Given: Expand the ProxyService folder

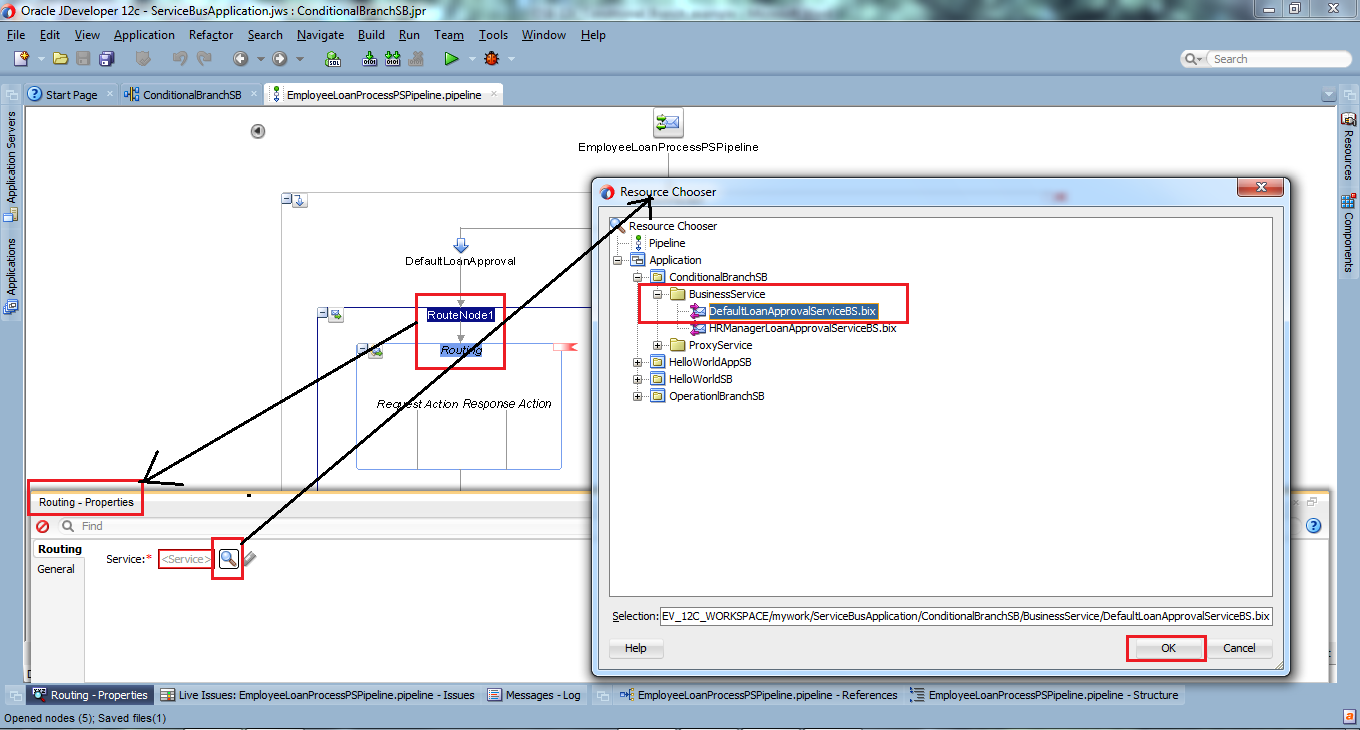Looking at the screenshot, I should (x=658, y=345).
